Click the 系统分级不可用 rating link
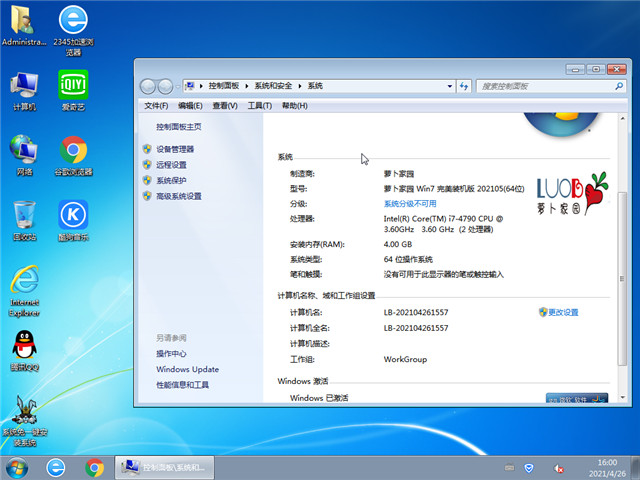 pyautogui.click(x=410, y=204)
